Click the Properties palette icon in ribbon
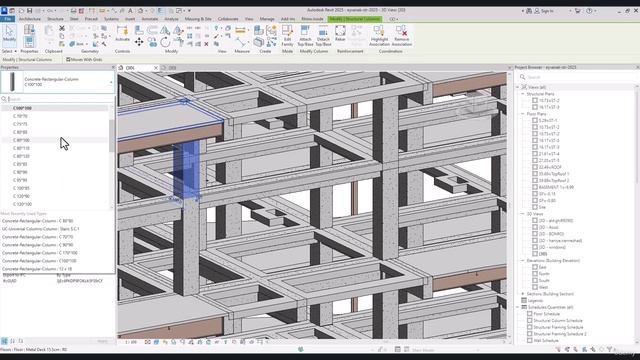 pyautogui.click(x=29, y=42)
